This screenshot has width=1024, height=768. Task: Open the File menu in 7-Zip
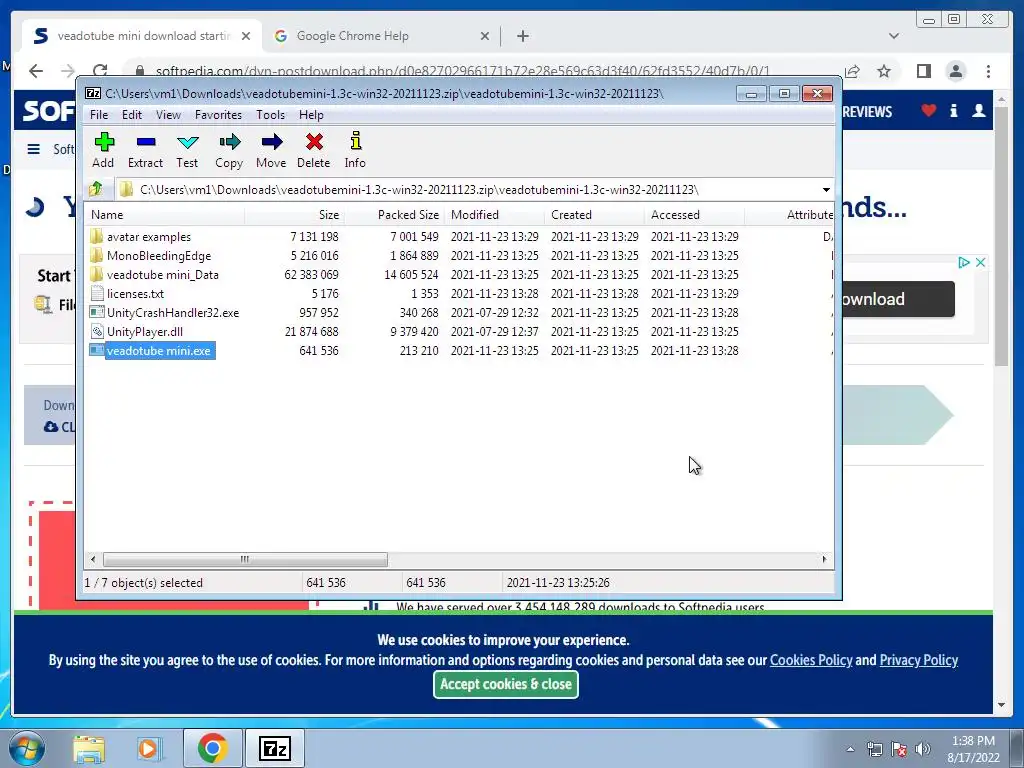99,115
